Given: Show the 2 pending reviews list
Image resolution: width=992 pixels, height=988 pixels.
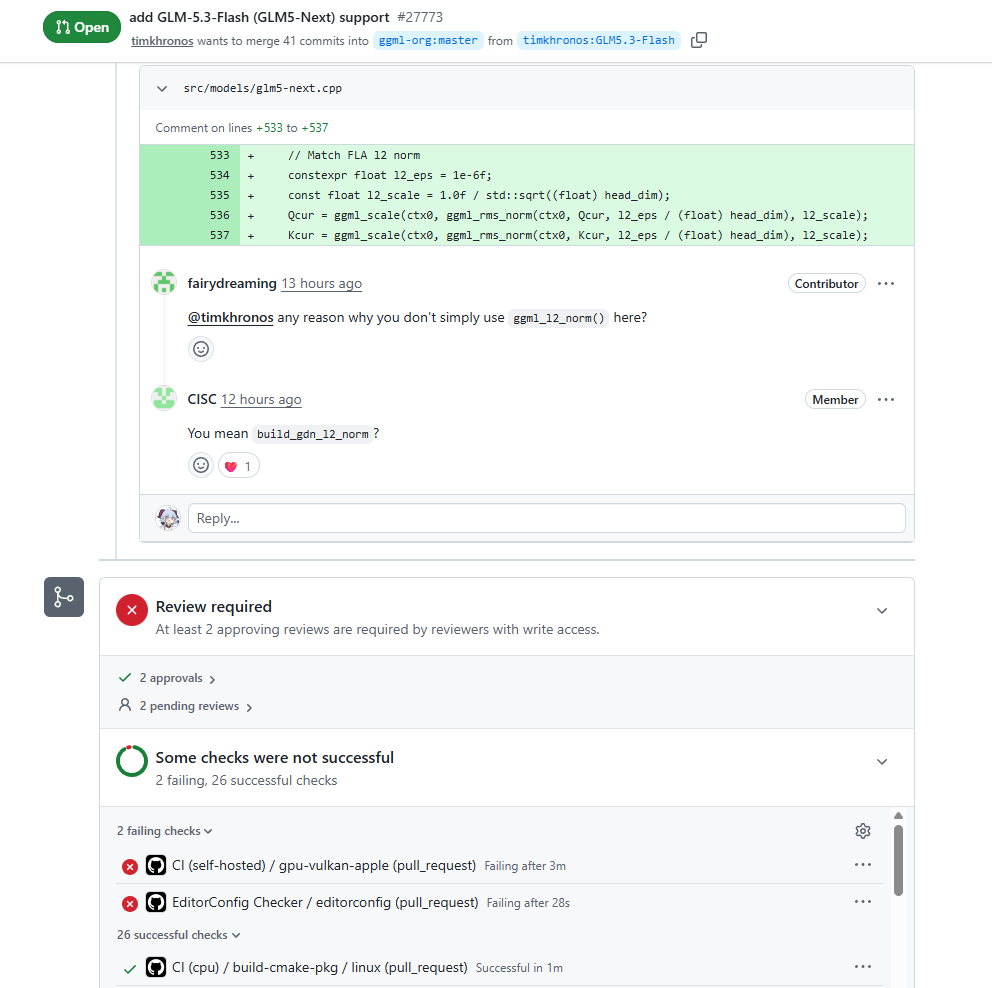Looking at the screenshot, I should [195, 706].
